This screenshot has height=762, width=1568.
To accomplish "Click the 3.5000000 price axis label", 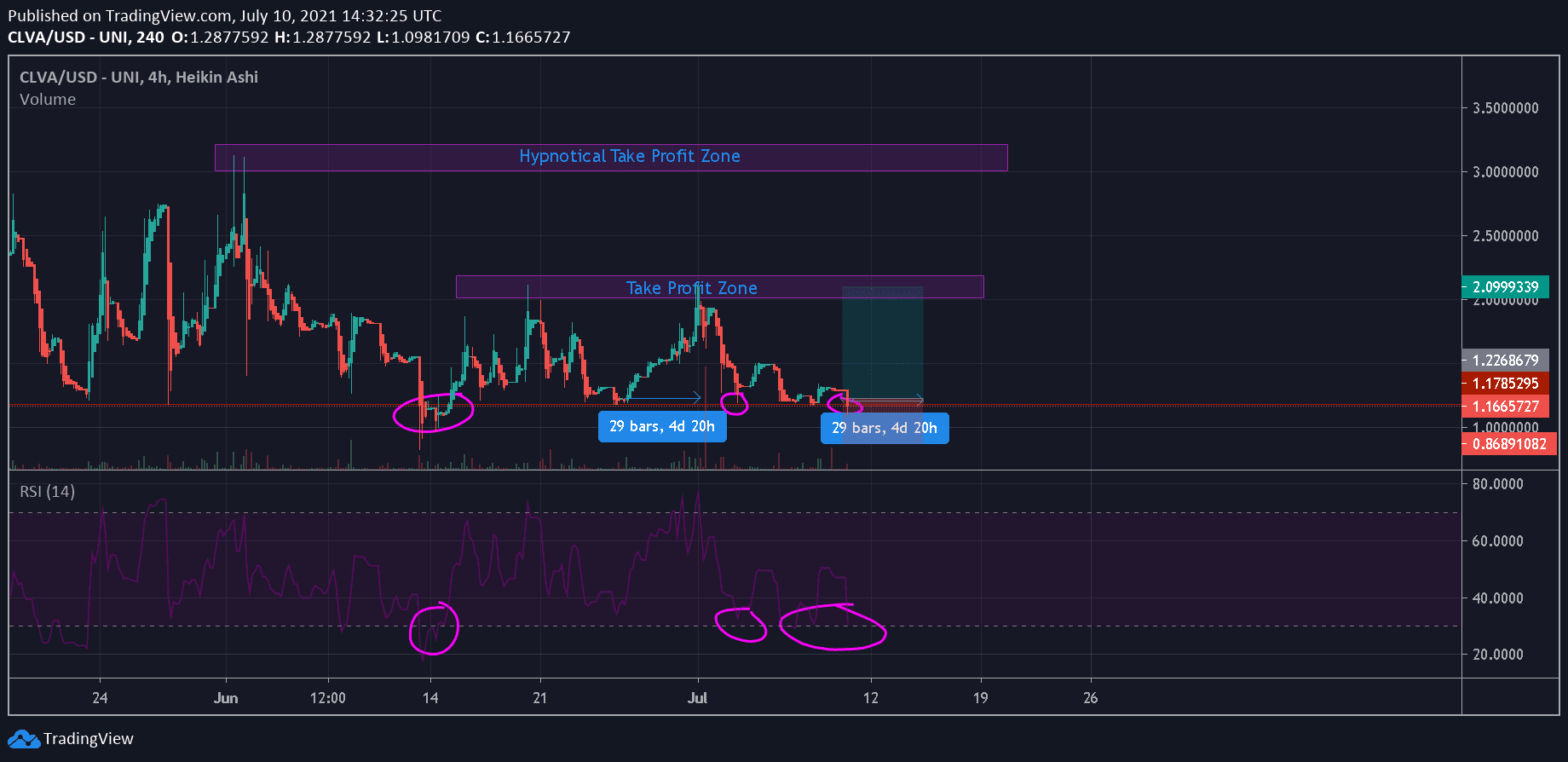I will point(1505,108).
